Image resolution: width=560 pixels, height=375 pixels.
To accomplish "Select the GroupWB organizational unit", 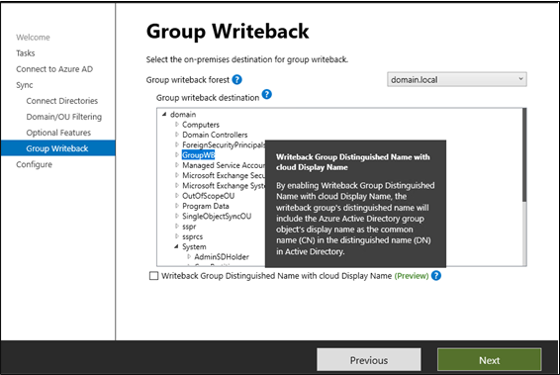I will click(x=198, y=155).
